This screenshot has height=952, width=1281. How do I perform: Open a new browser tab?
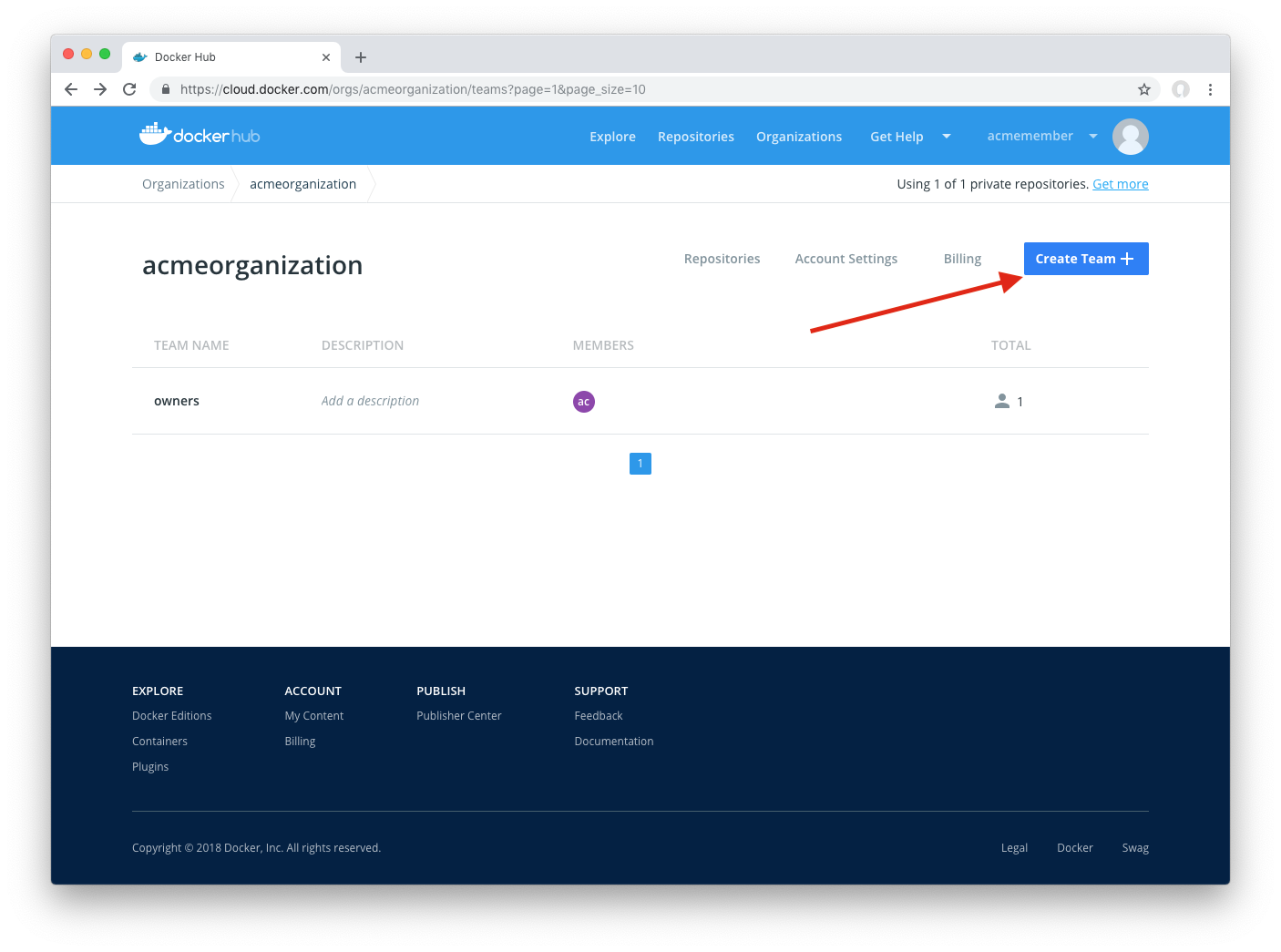(361, 57)
